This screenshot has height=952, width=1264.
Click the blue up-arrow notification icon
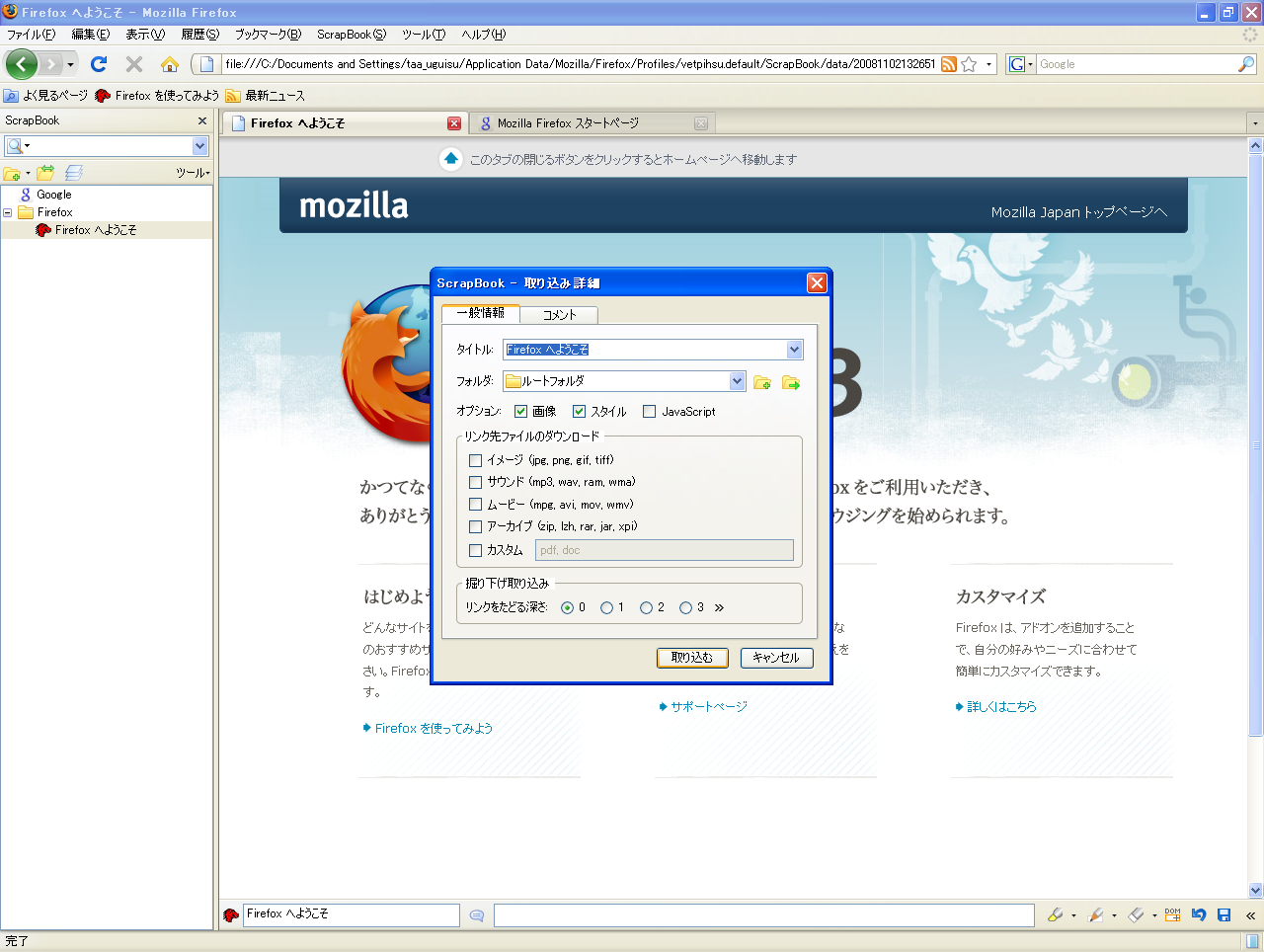pos(451,159)
